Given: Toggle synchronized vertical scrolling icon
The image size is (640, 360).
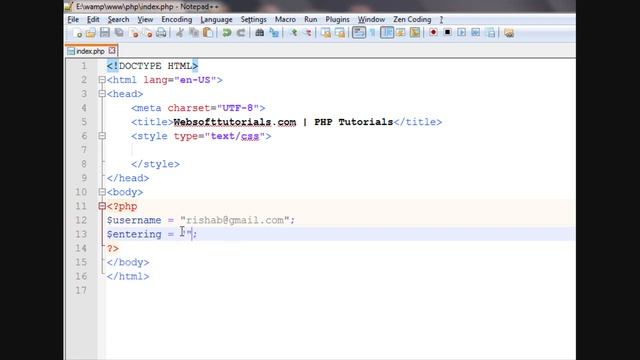Looking at the screenshot, I should (326, 33).
